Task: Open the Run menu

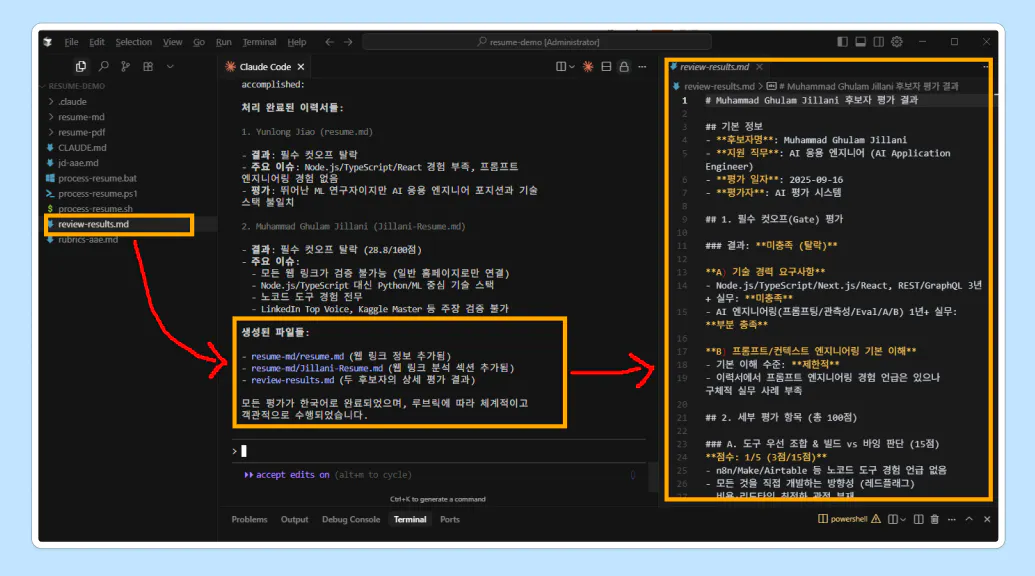Action: pyautogui.click(x=223, y=42)
